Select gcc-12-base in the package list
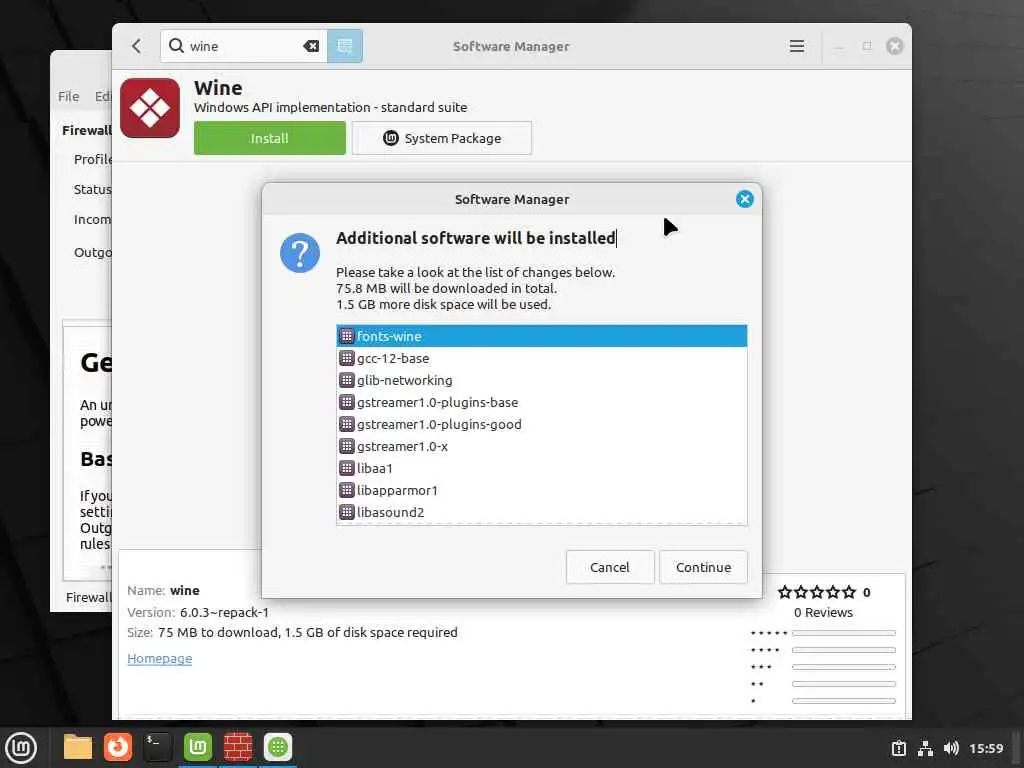 tap(541, 358)
